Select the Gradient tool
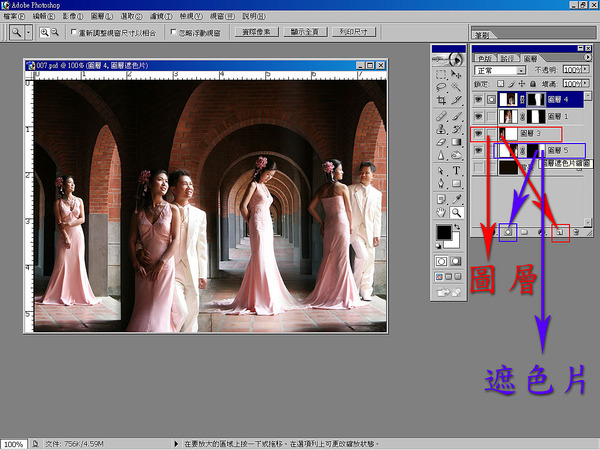Screen dimensions: 600x450 click(456, 142)
